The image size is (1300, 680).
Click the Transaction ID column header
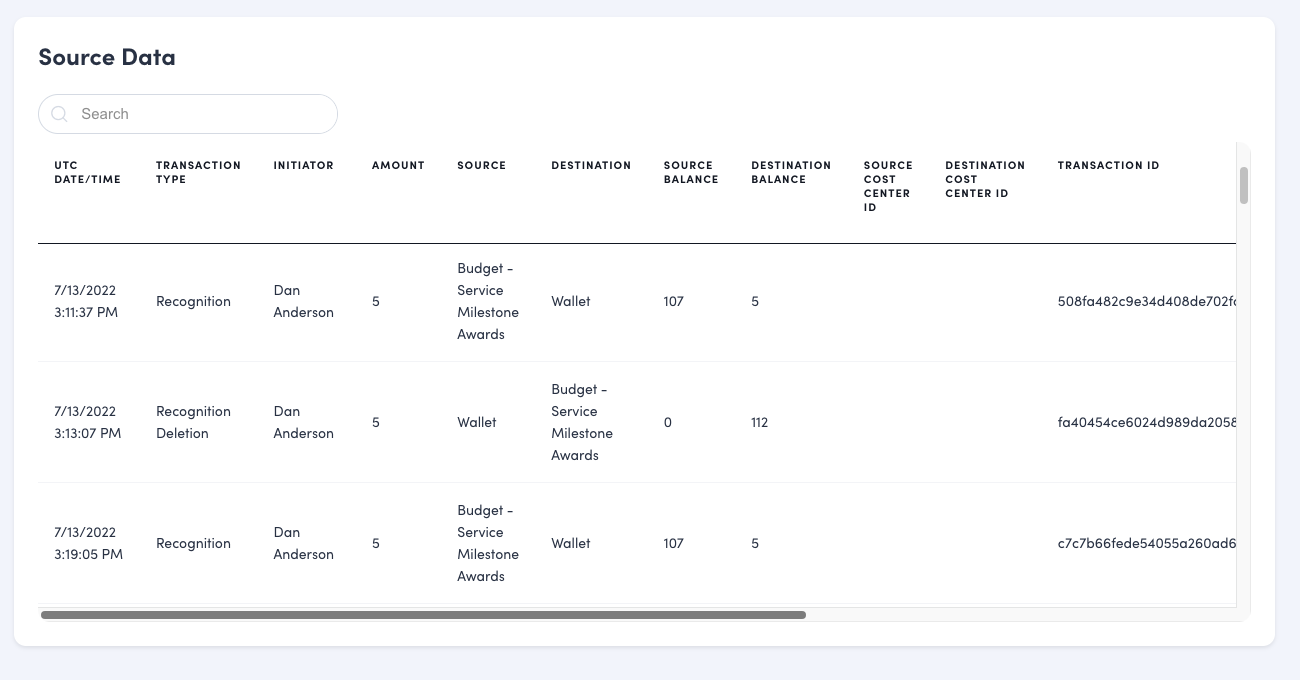click(x=1108, y=165)
